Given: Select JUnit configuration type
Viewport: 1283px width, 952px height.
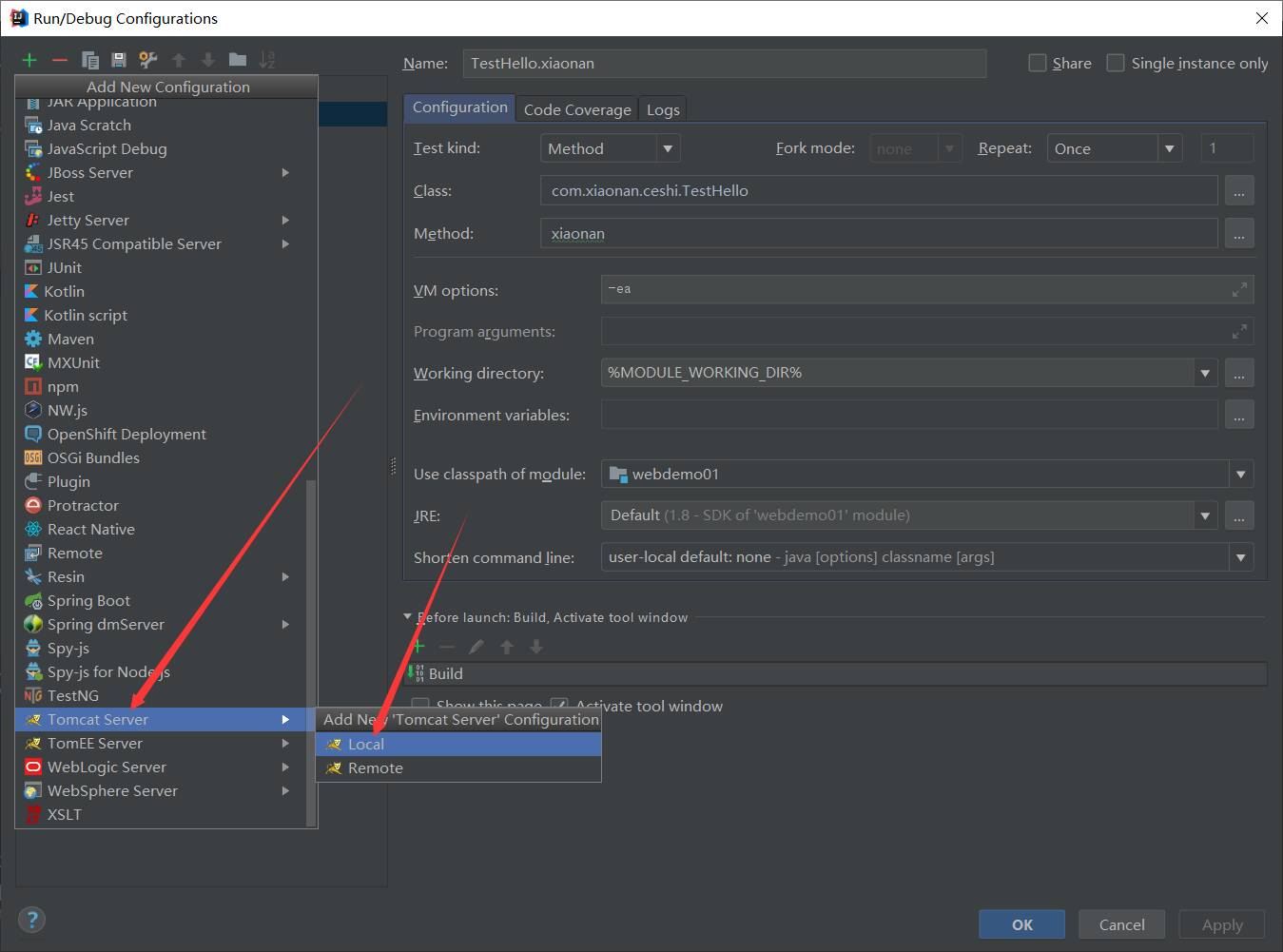Looking at the screenshot, I should [160, 267].
